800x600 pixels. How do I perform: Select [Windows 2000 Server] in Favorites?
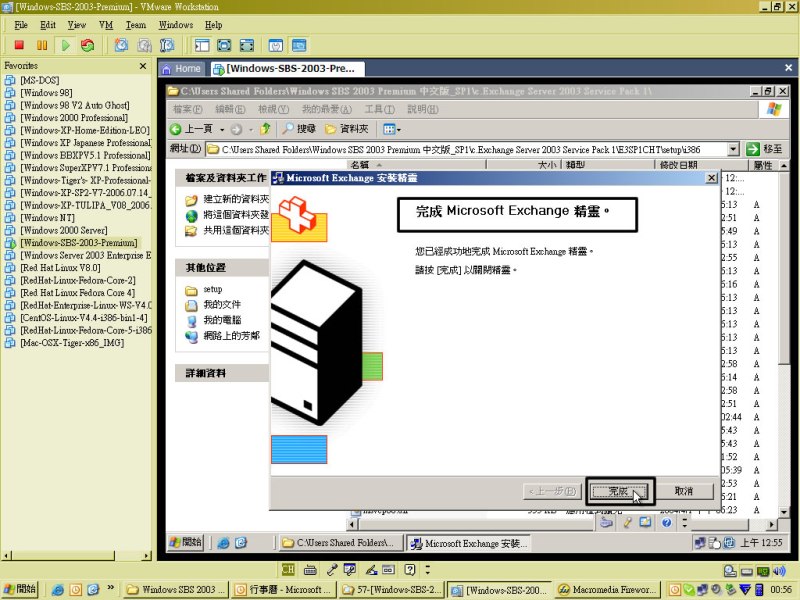point(64,230)
